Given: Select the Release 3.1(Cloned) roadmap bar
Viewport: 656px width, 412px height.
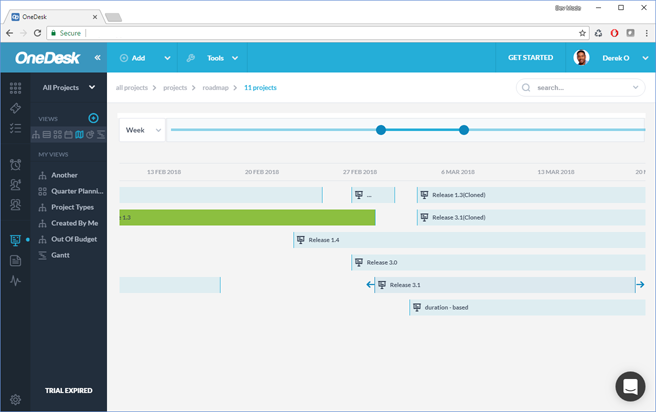Looking at the screenshot, I should (531, 218).
